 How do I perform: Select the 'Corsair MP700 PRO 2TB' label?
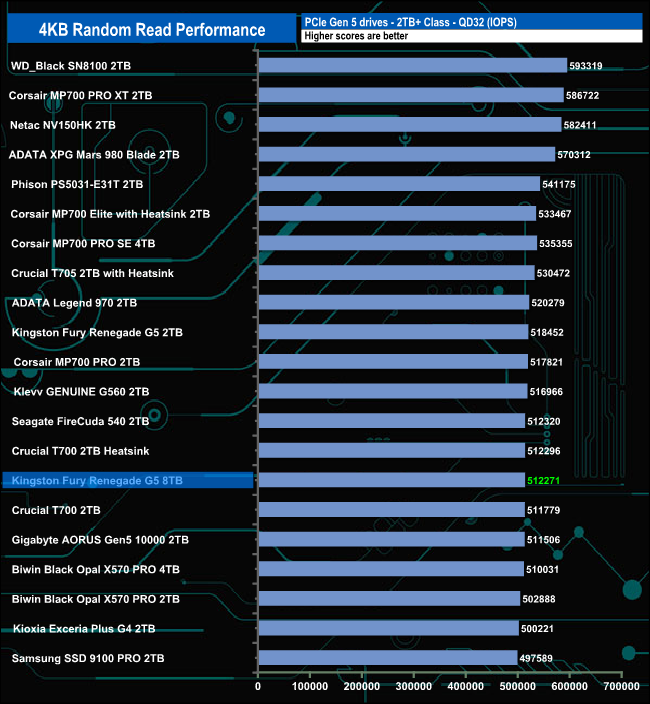point(77,362)
